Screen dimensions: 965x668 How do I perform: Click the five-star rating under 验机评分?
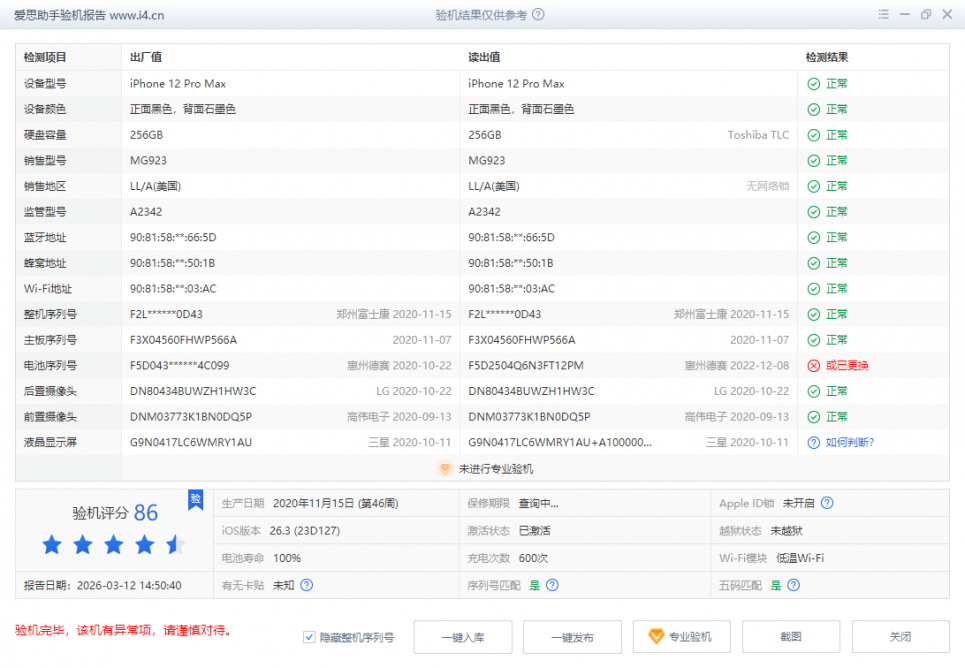(113, 545)
